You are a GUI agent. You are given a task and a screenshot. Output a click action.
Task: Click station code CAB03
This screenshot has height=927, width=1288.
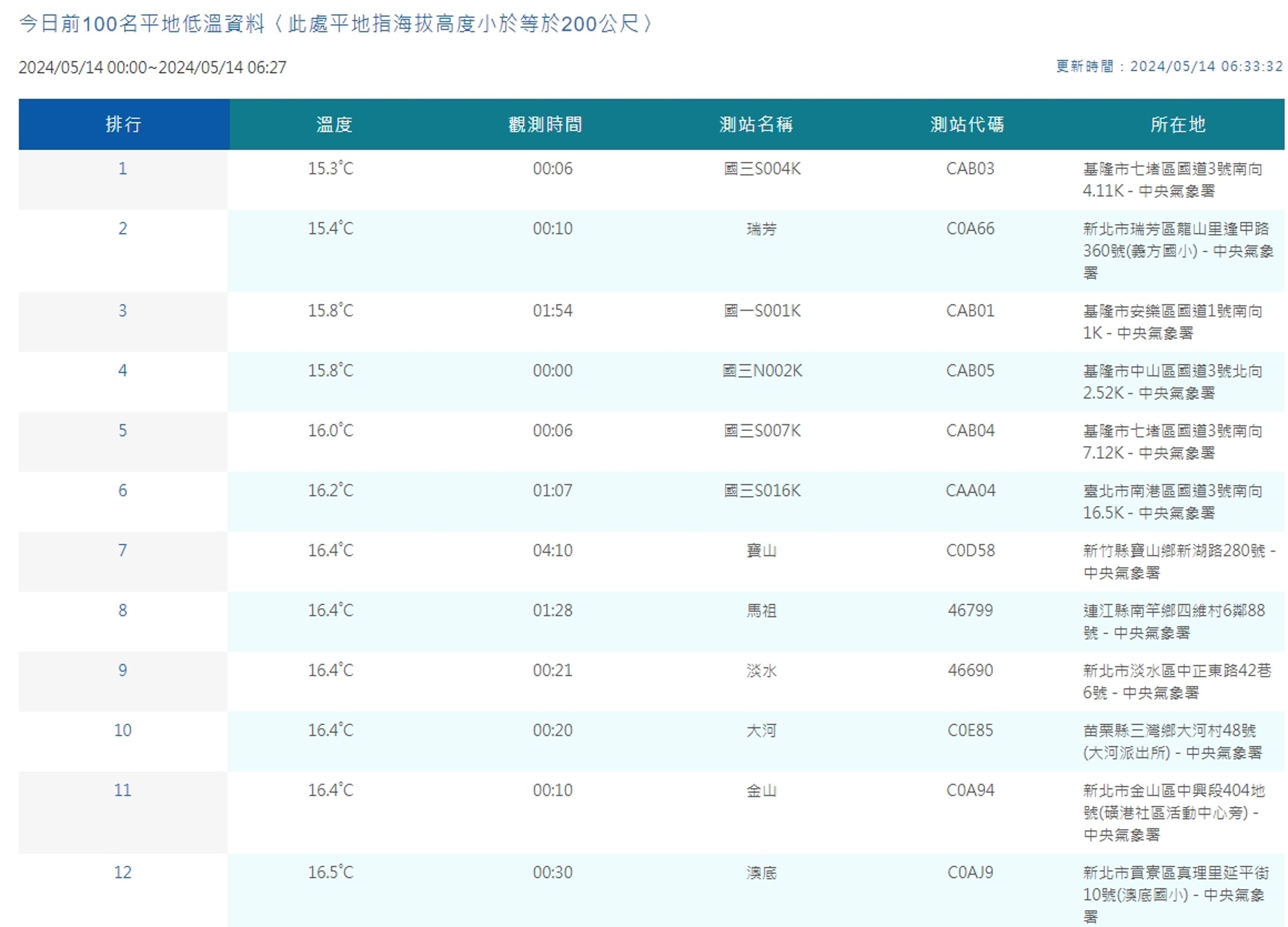[970, 169]
